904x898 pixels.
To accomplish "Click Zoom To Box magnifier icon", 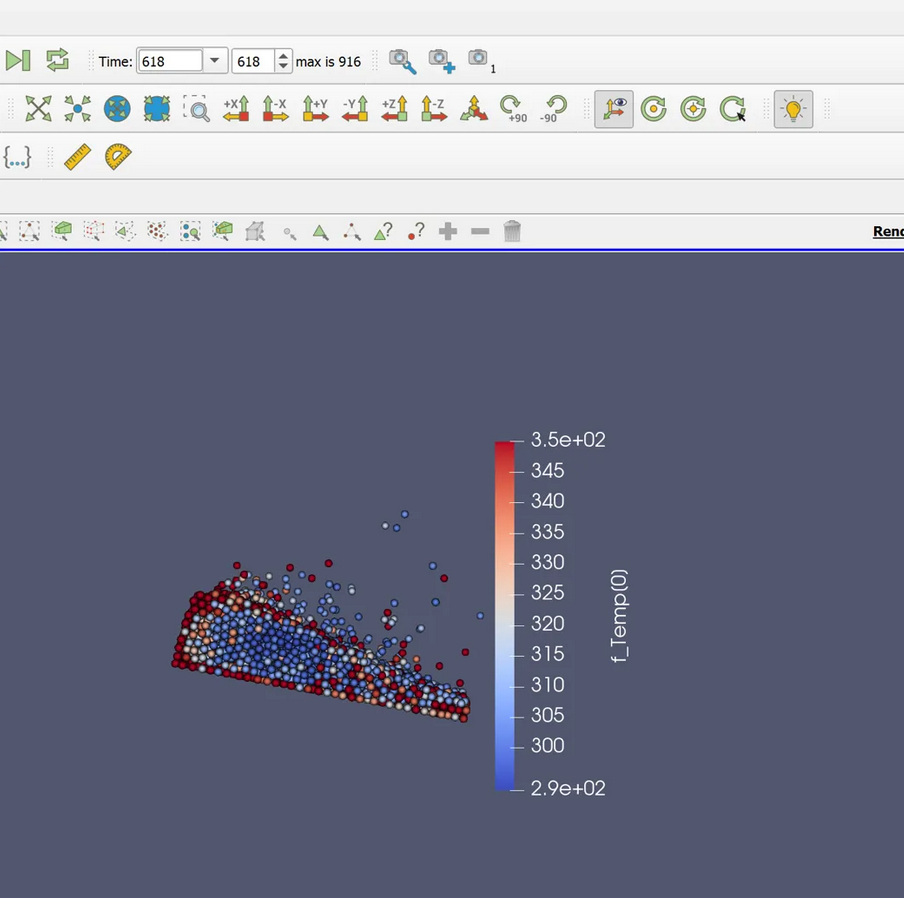I will tap(197, 108).
